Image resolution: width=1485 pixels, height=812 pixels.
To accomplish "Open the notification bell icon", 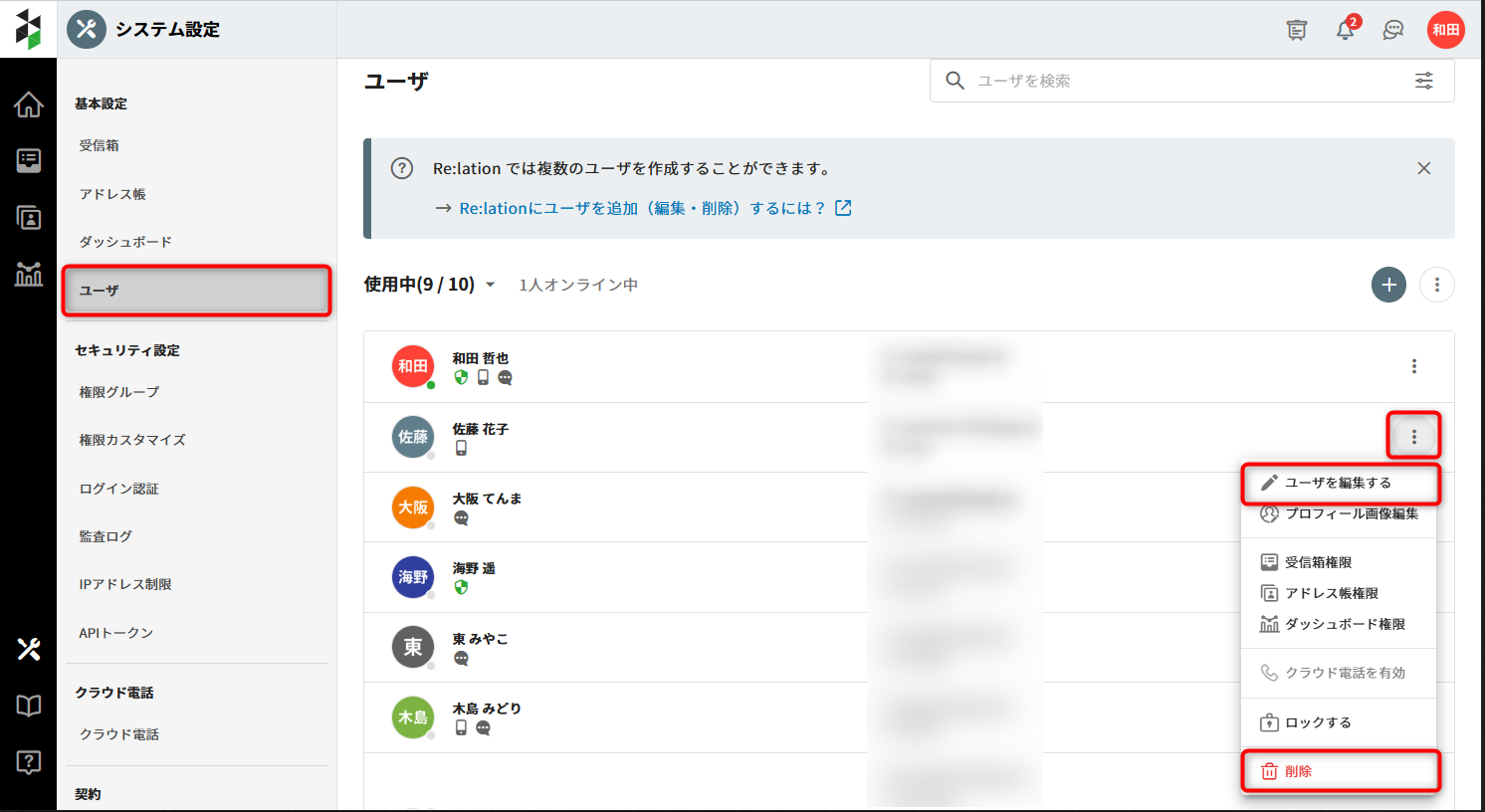I will (1345, 30).
